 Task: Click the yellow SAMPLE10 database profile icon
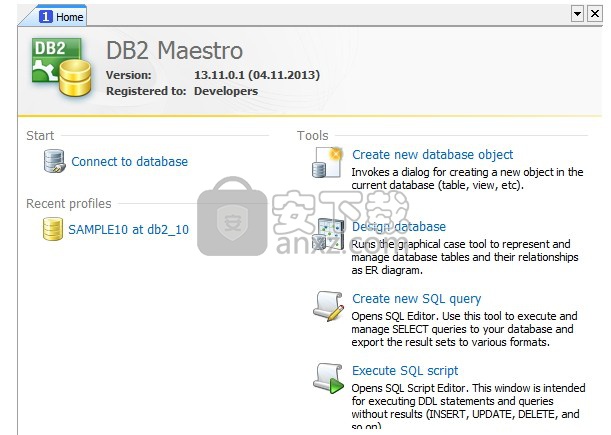[x=53, y=229]
